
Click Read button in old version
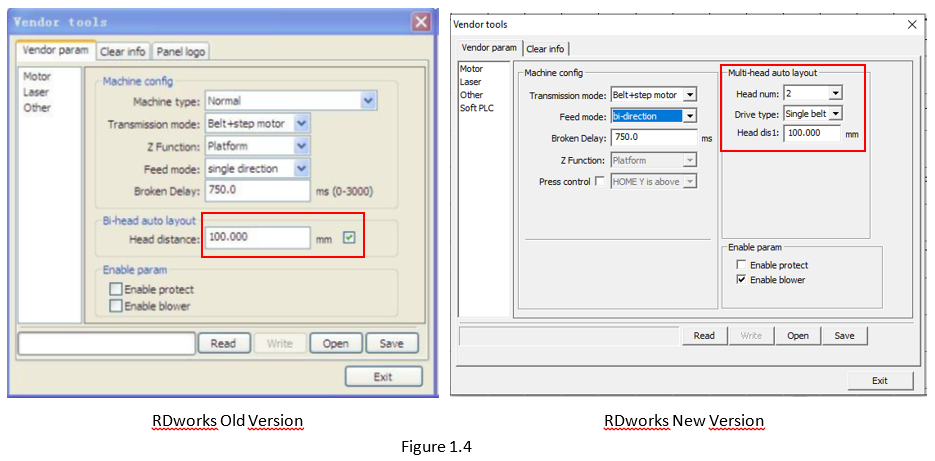223,344
